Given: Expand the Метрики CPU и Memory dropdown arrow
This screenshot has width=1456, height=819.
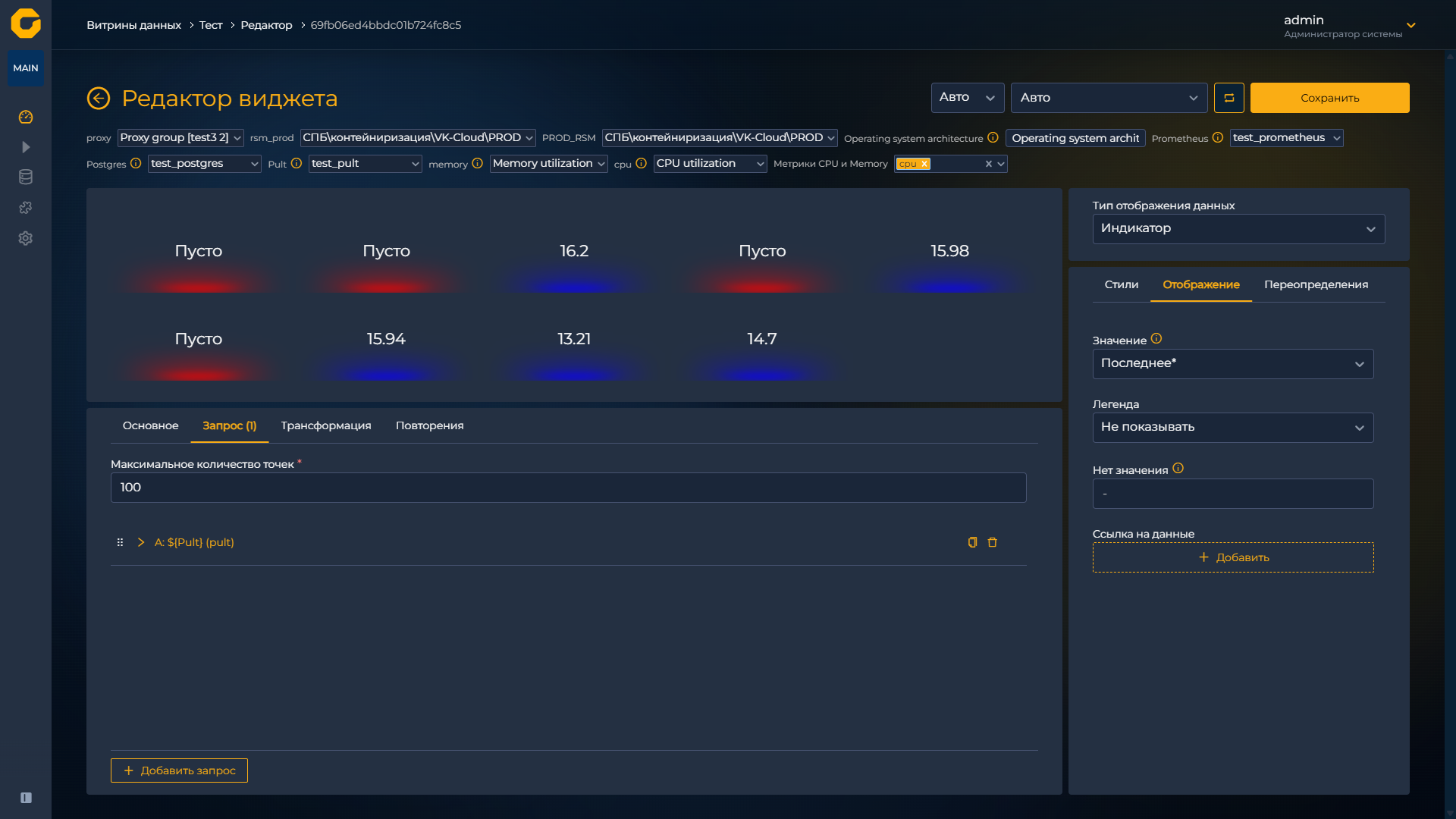Looking at the screenshot, I should [1001, 164].
